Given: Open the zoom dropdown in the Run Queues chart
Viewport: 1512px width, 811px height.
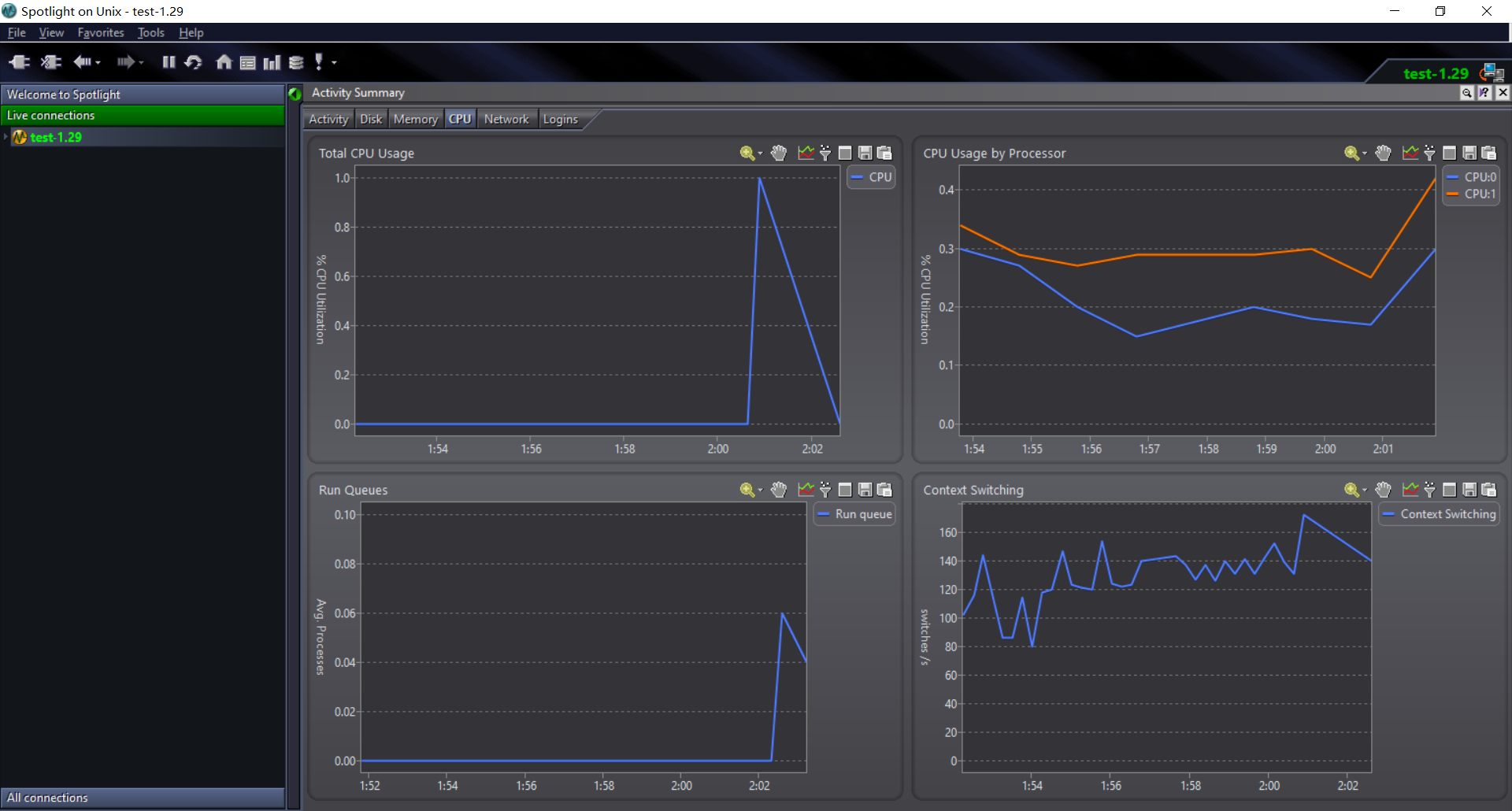Looking at the screenshot, I should (x=760, y=491).
